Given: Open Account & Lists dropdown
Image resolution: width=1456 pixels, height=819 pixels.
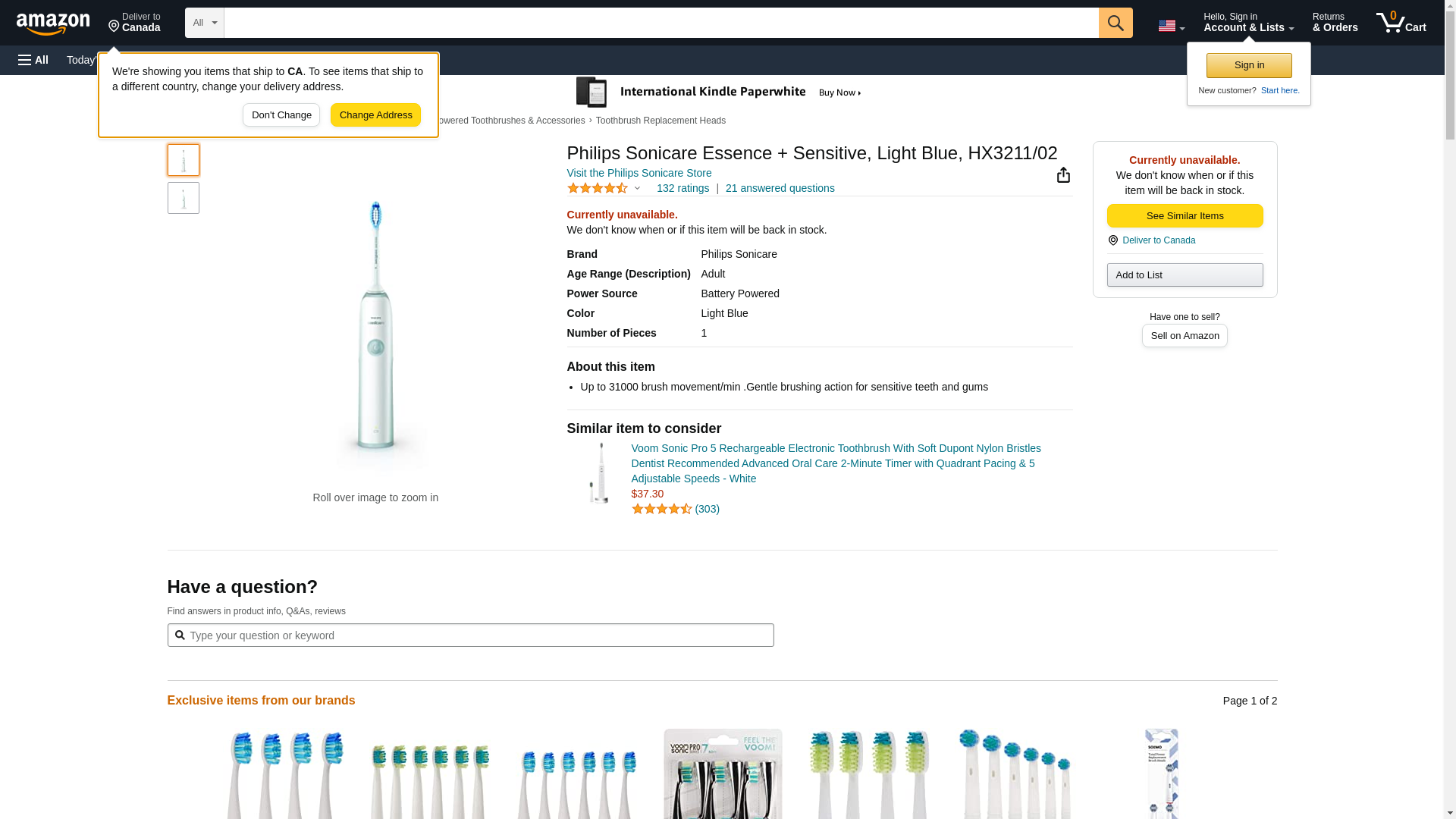Looking at the screenshot, I should 1248,23.
